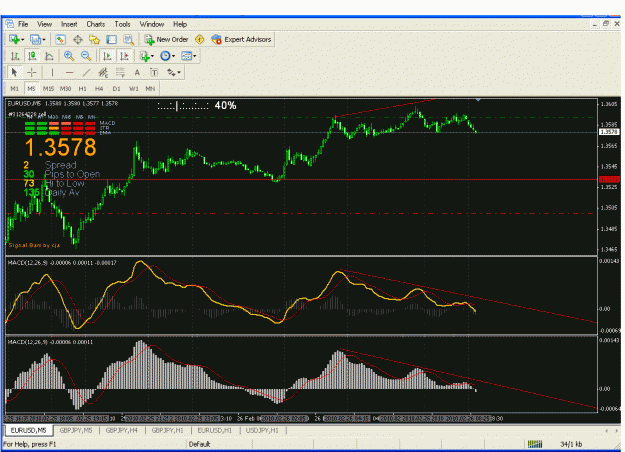Select the Text Label tool

(x=154, y=73)
